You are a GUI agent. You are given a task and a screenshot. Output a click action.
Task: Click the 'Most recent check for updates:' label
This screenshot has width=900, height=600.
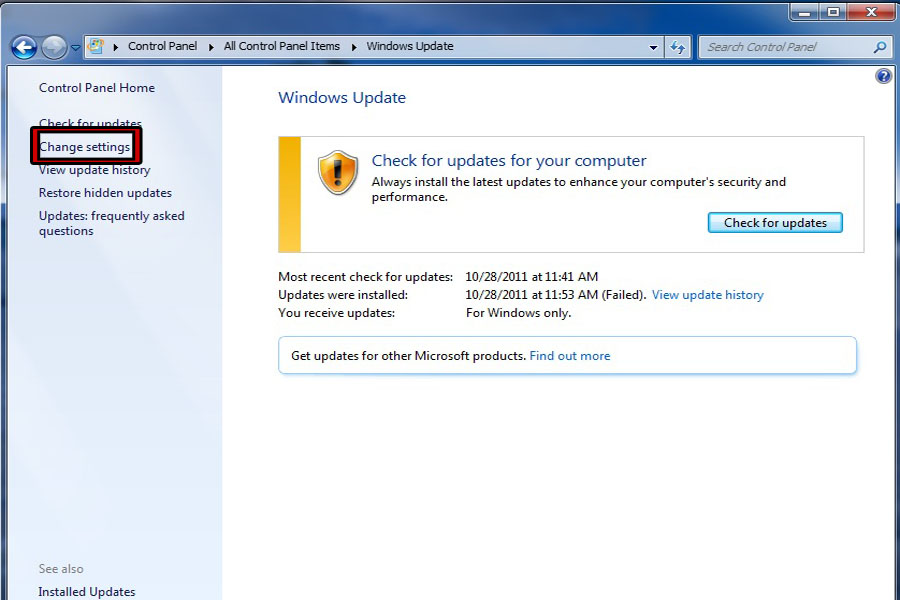366,277
